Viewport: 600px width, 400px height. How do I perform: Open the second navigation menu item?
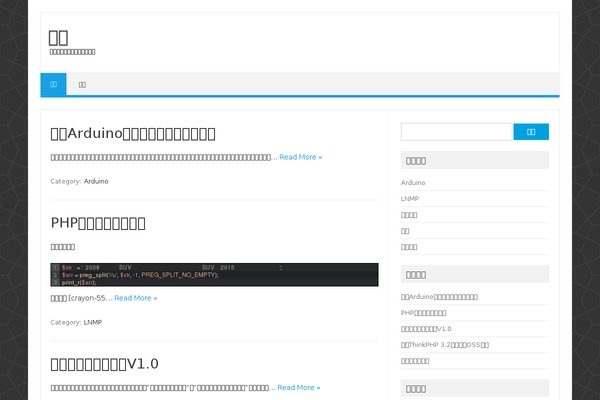point(82,85)
